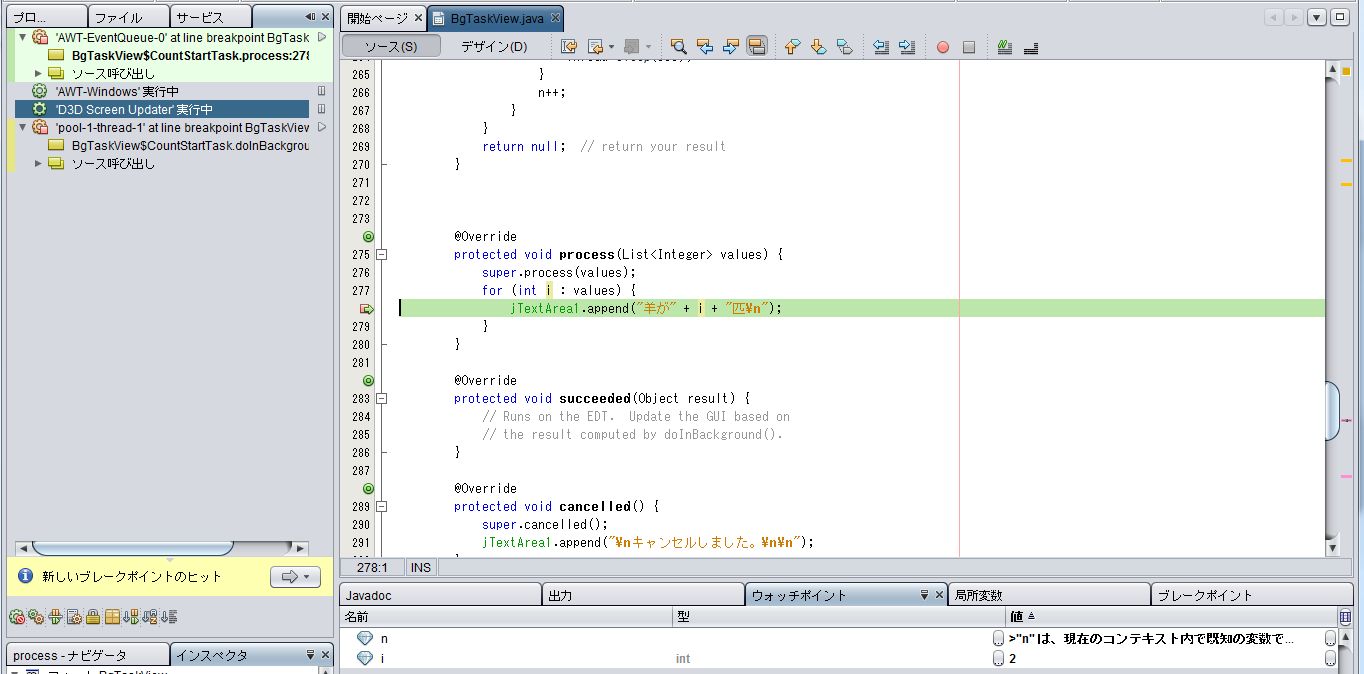
Task: Click the ソース(S) view button
Action: [x=390, y=47]
